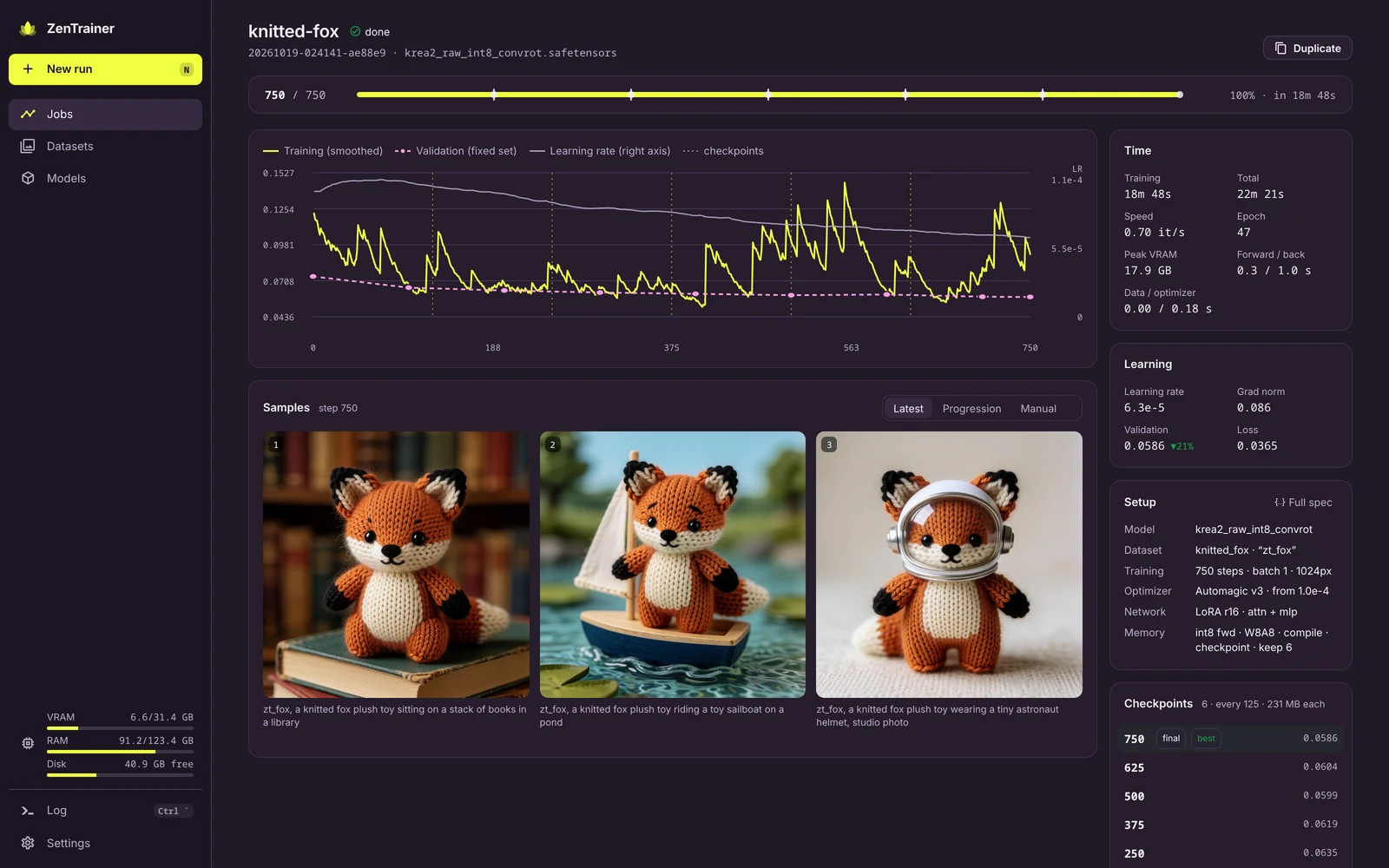Start a New run

pyautogui.click(x=105, y=69)
